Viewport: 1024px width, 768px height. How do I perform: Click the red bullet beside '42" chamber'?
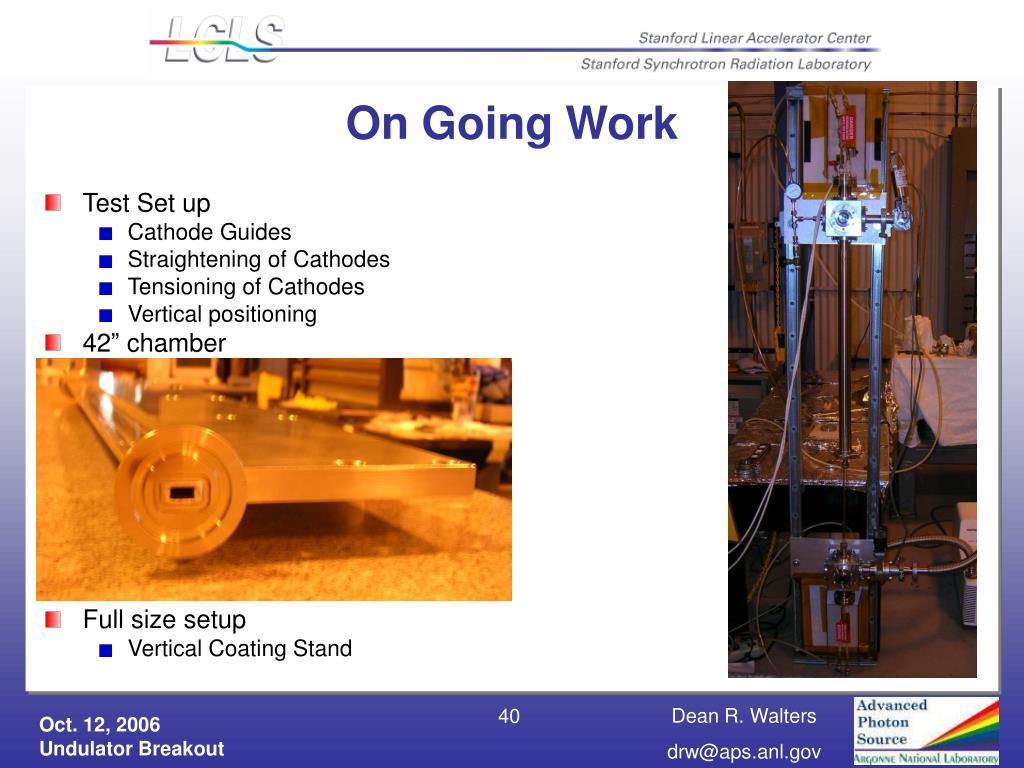[53, 342]
